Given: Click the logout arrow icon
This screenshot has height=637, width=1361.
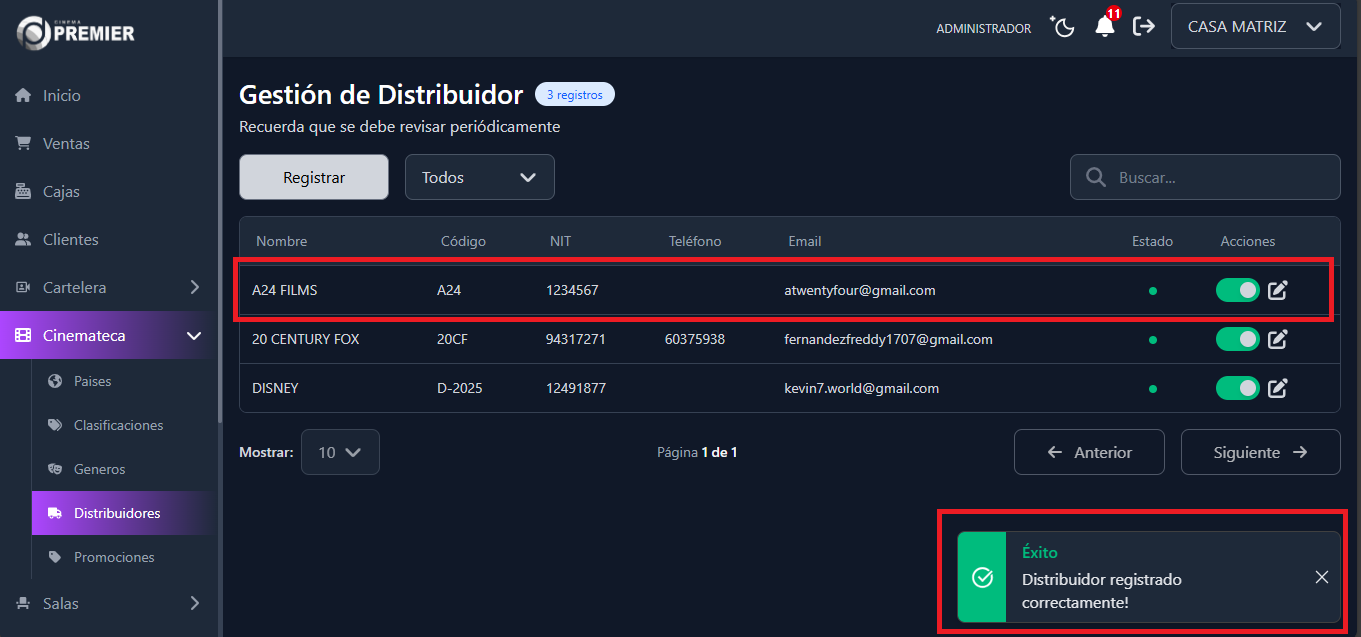Looking at the screenshot, I should pos(1143,27).
